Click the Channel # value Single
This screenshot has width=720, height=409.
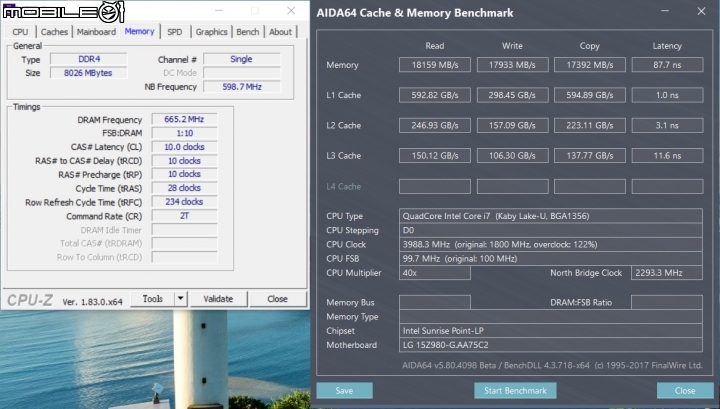pos(242,59)
